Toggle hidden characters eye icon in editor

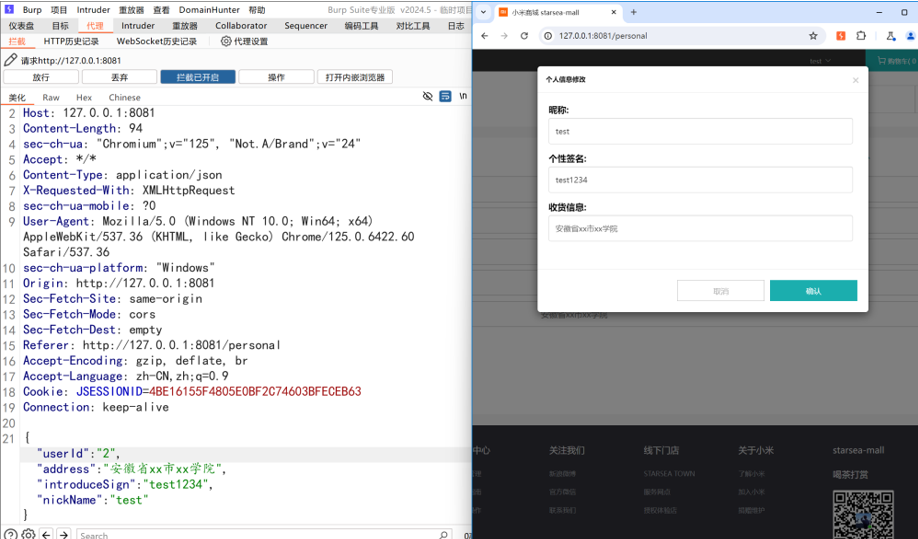click(428, 97)
